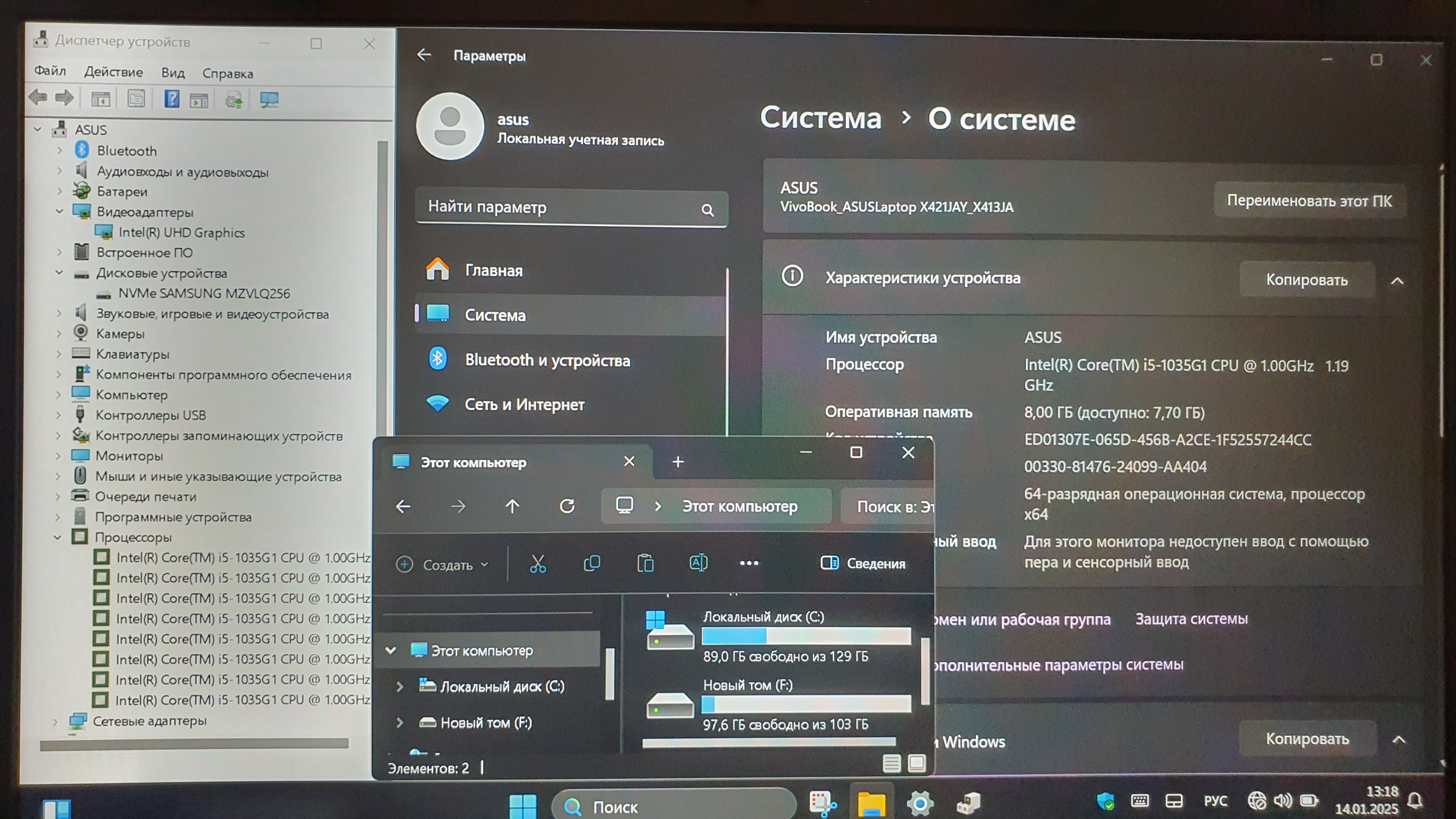The width and height of the screenshot is (1456, 819).
Task: Select Bluetooth и устройства in Settings sidebar
Action: point(547,360)
